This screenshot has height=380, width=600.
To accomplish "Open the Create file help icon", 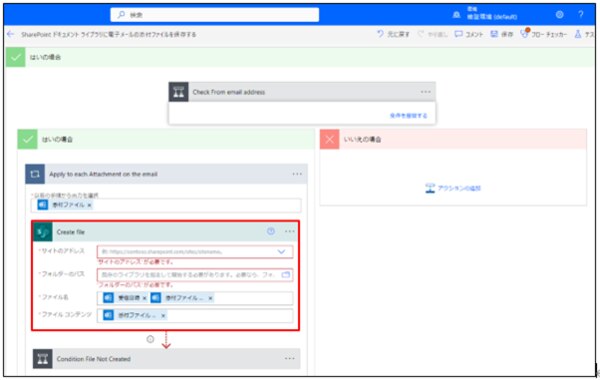I will 271,231.
